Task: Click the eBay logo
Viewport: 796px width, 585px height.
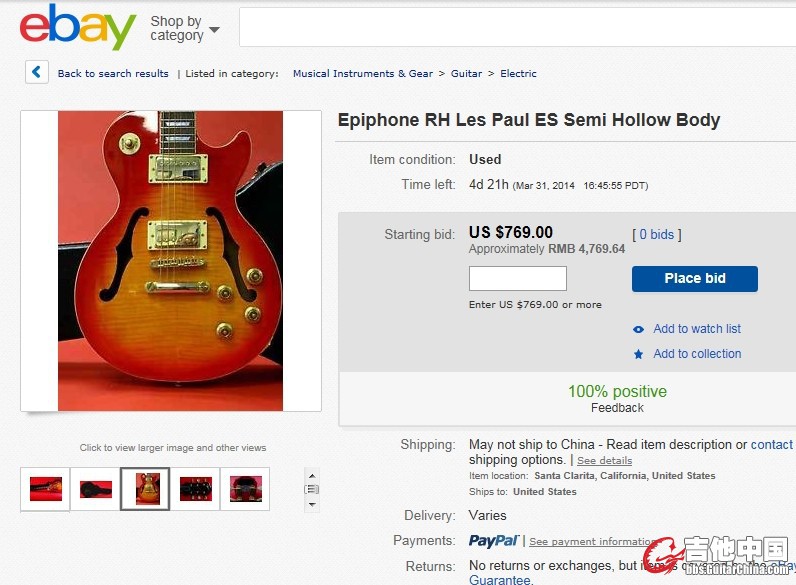Action: pos(78,27)
